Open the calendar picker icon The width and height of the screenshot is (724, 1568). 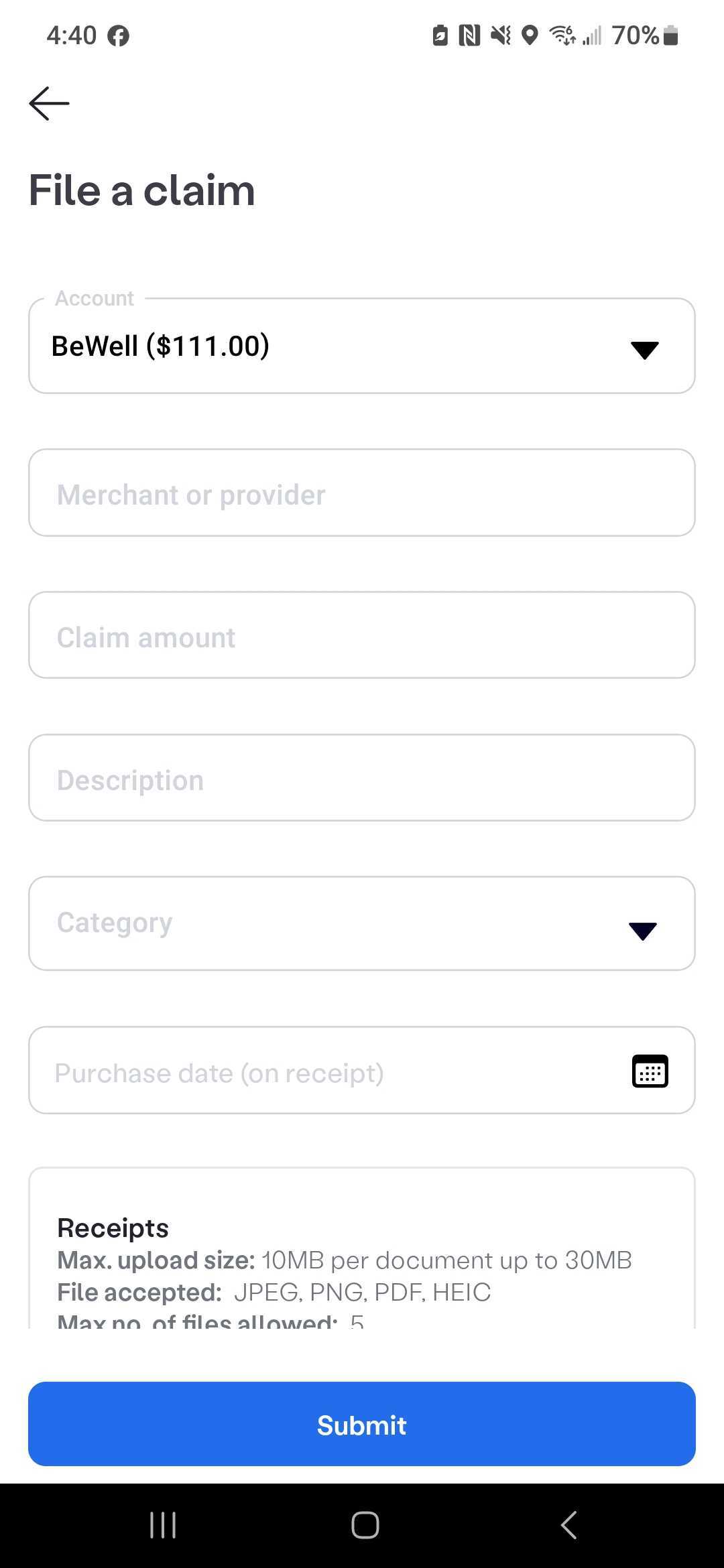[650, 1071]
